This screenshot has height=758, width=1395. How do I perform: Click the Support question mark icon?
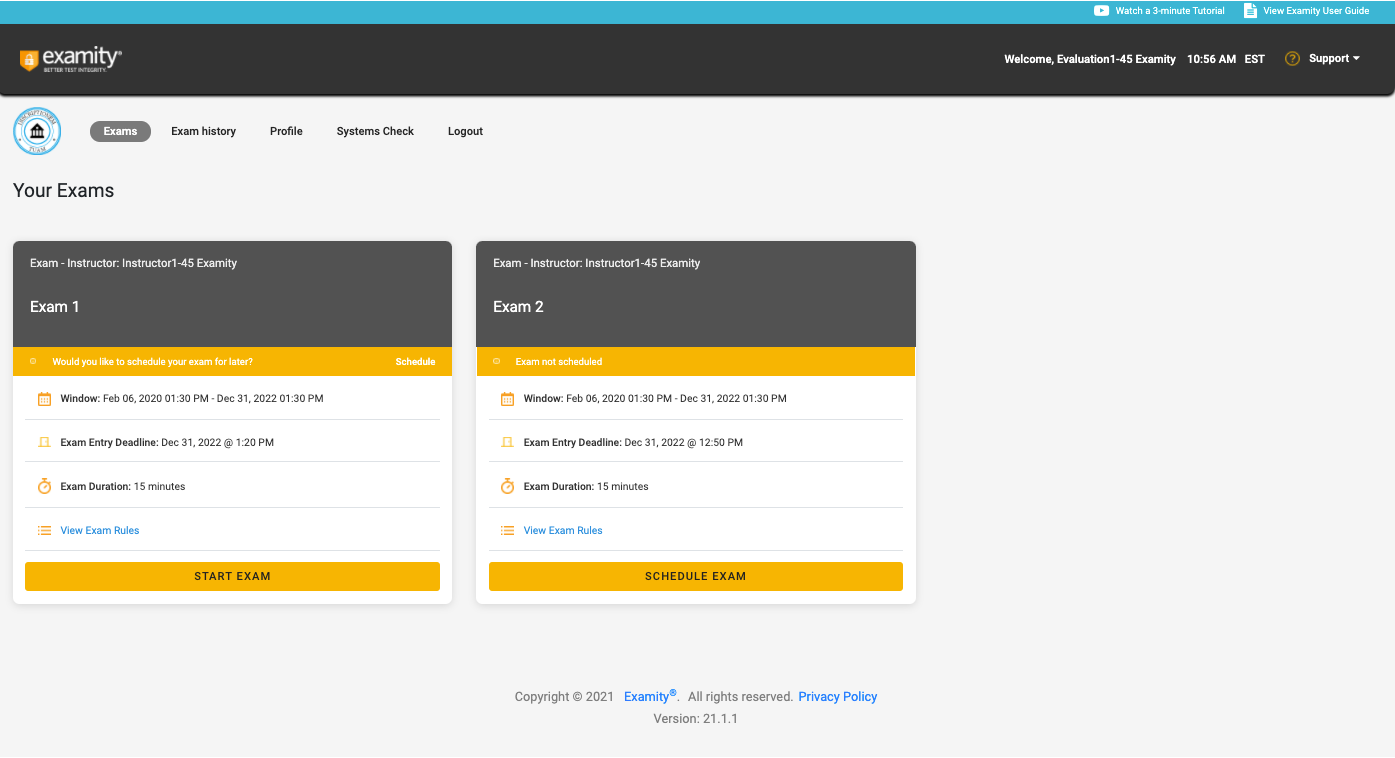pos(1292,59)
